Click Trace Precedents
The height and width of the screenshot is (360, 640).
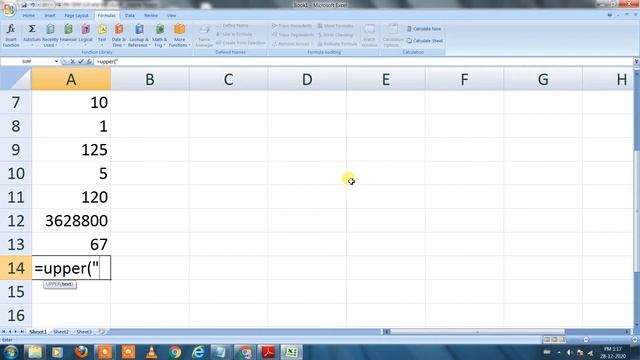292,26
